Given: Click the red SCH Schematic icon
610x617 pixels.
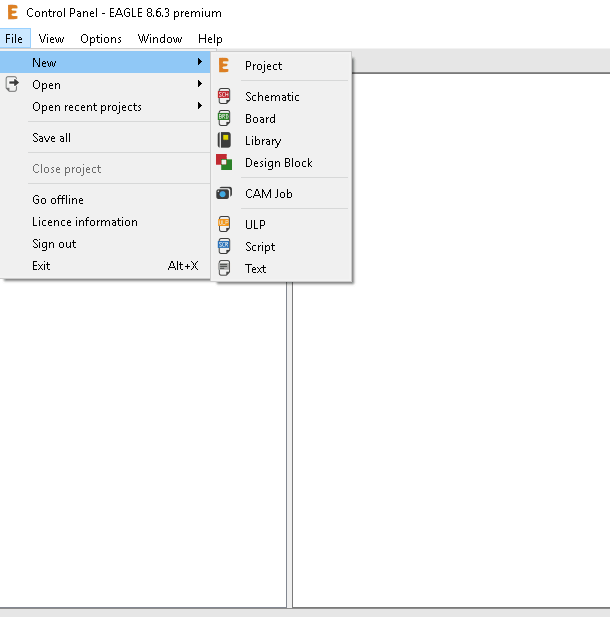Looking at the screenshot, I should (x=224, y=96).
